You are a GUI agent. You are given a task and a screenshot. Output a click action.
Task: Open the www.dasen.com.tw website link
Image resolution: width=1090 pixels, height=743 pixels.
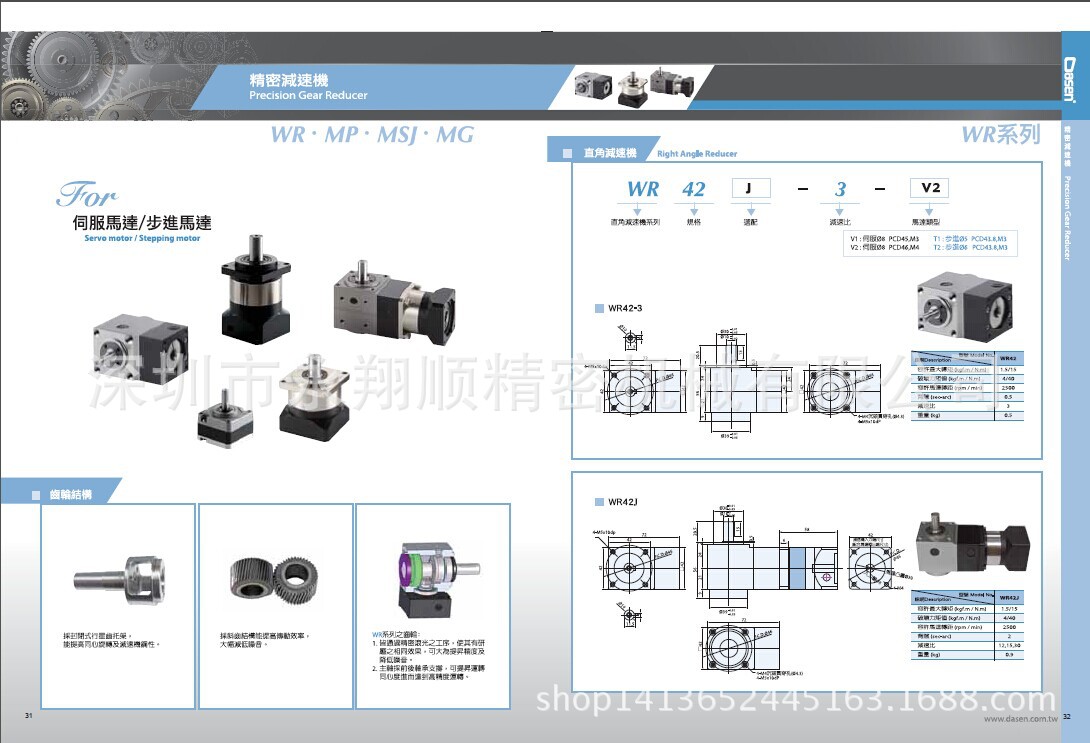[1020, 718]
